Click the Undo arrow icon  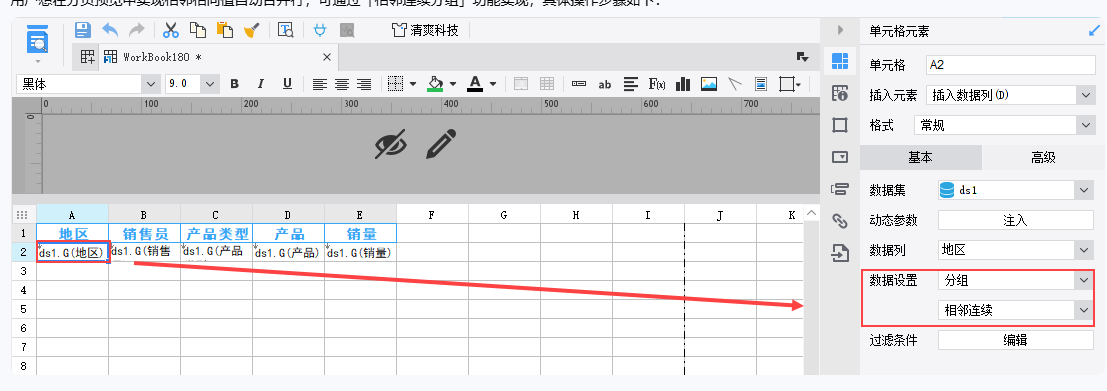coord(110,30)
